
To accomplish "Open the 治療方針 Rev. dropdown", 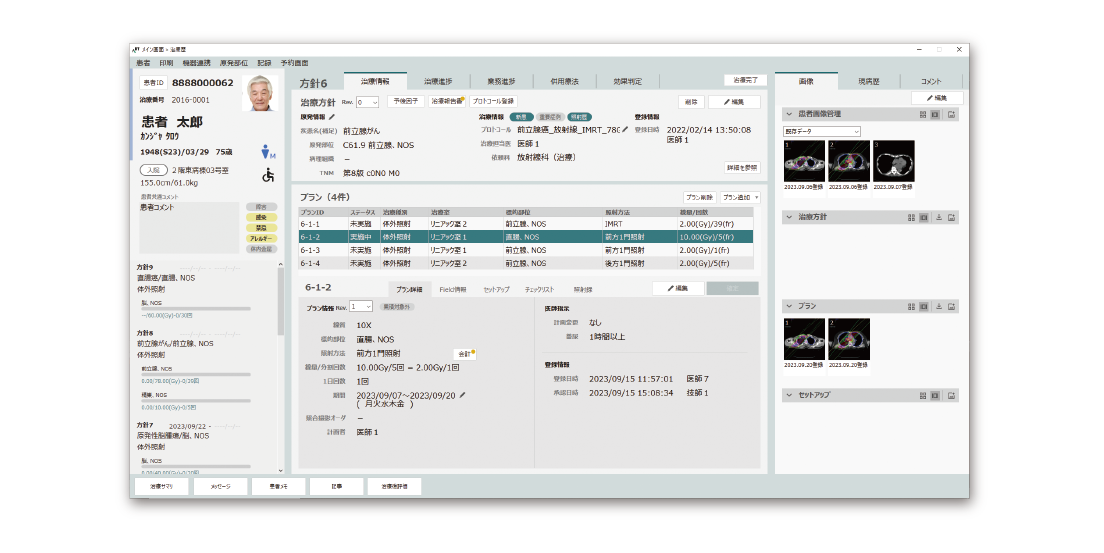I will (367, 102).
